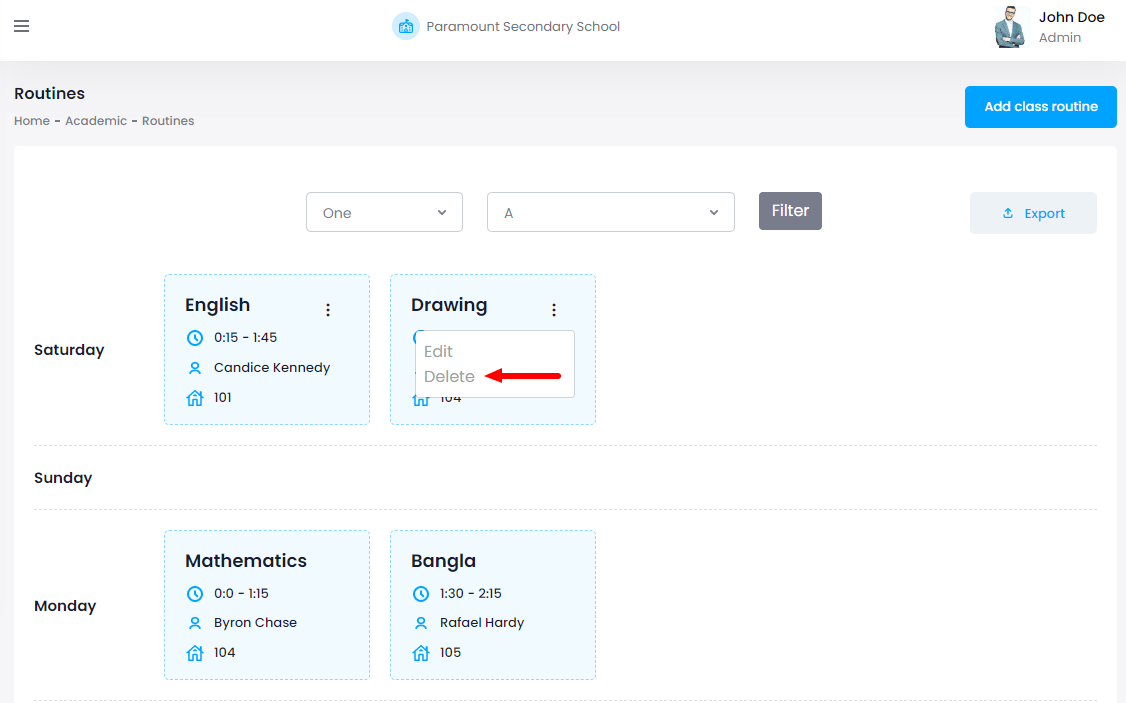Click John Doe's profile avatar
Viewport: 1126px width, 703px height.
(x=1011, y=27)
